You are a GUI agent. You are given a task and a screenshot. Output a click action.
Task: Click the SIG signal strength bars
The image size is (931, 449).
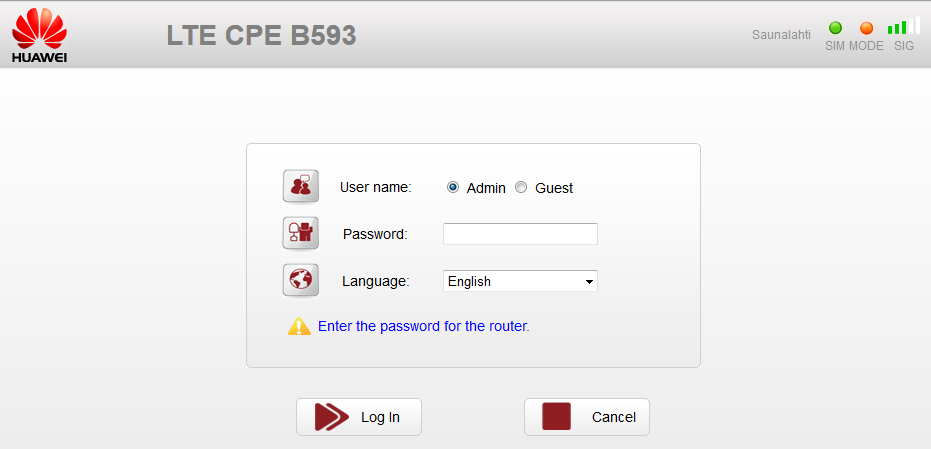[x=904, y=26]
